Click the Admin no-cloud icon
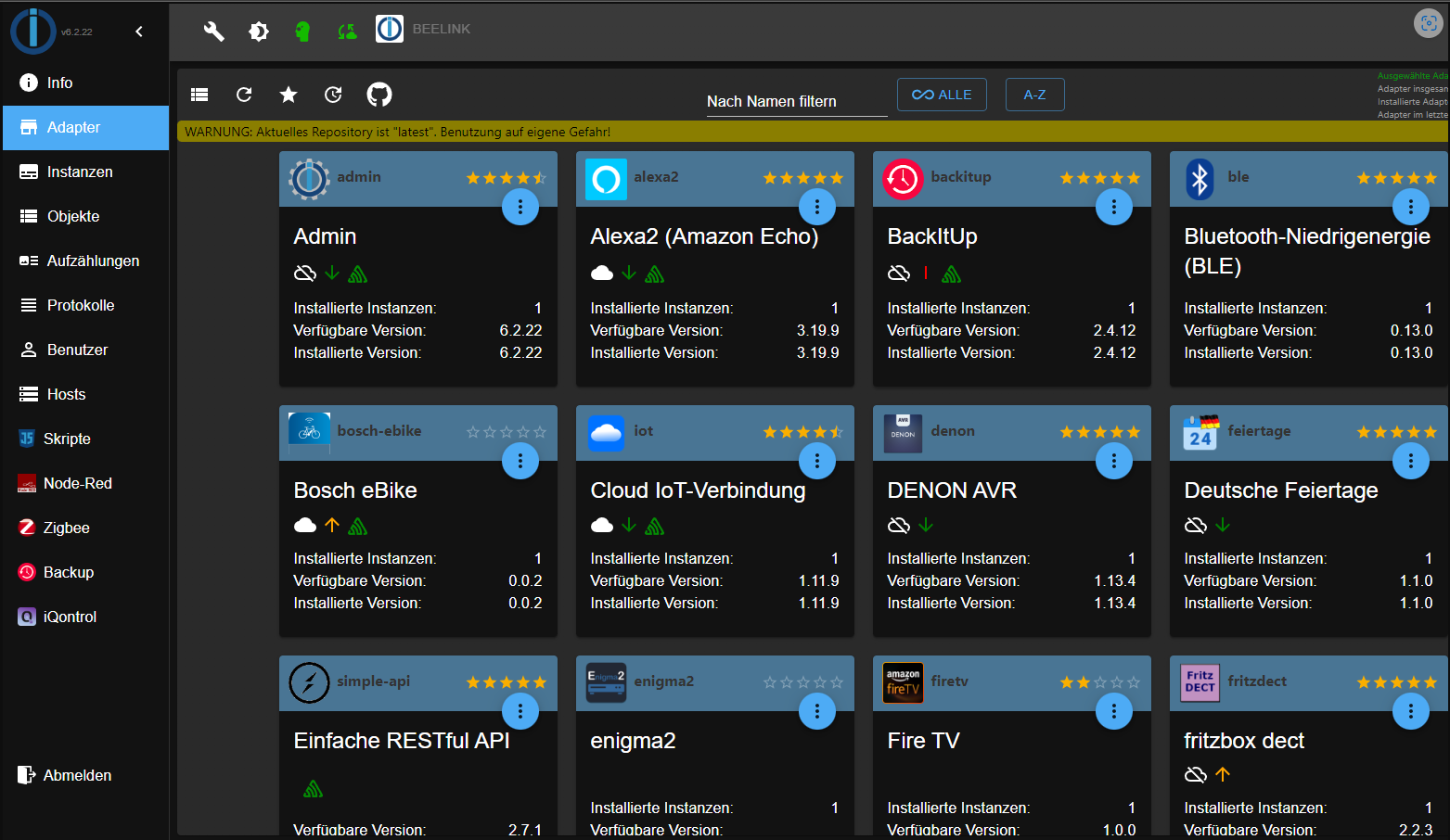Viewport: 1450px width, 840px height. click(x=305, y=273)
